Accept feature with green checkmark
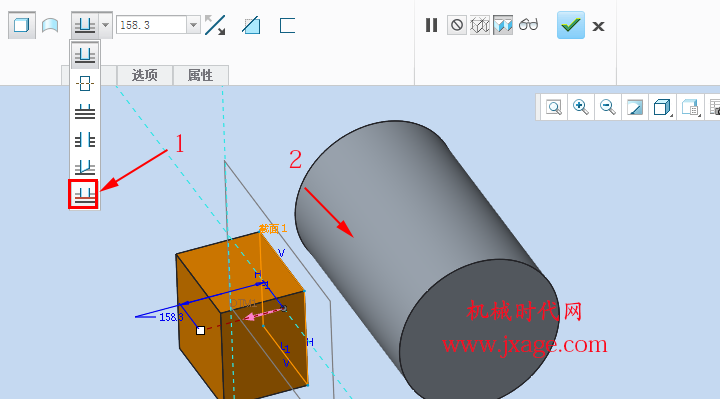 [571, 25]
